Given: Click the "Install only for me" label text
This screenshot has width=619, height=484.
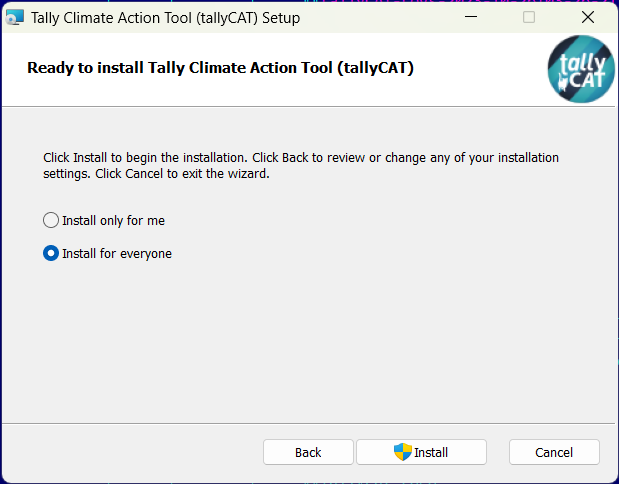Looking at the screenshot, I should 114,220.
